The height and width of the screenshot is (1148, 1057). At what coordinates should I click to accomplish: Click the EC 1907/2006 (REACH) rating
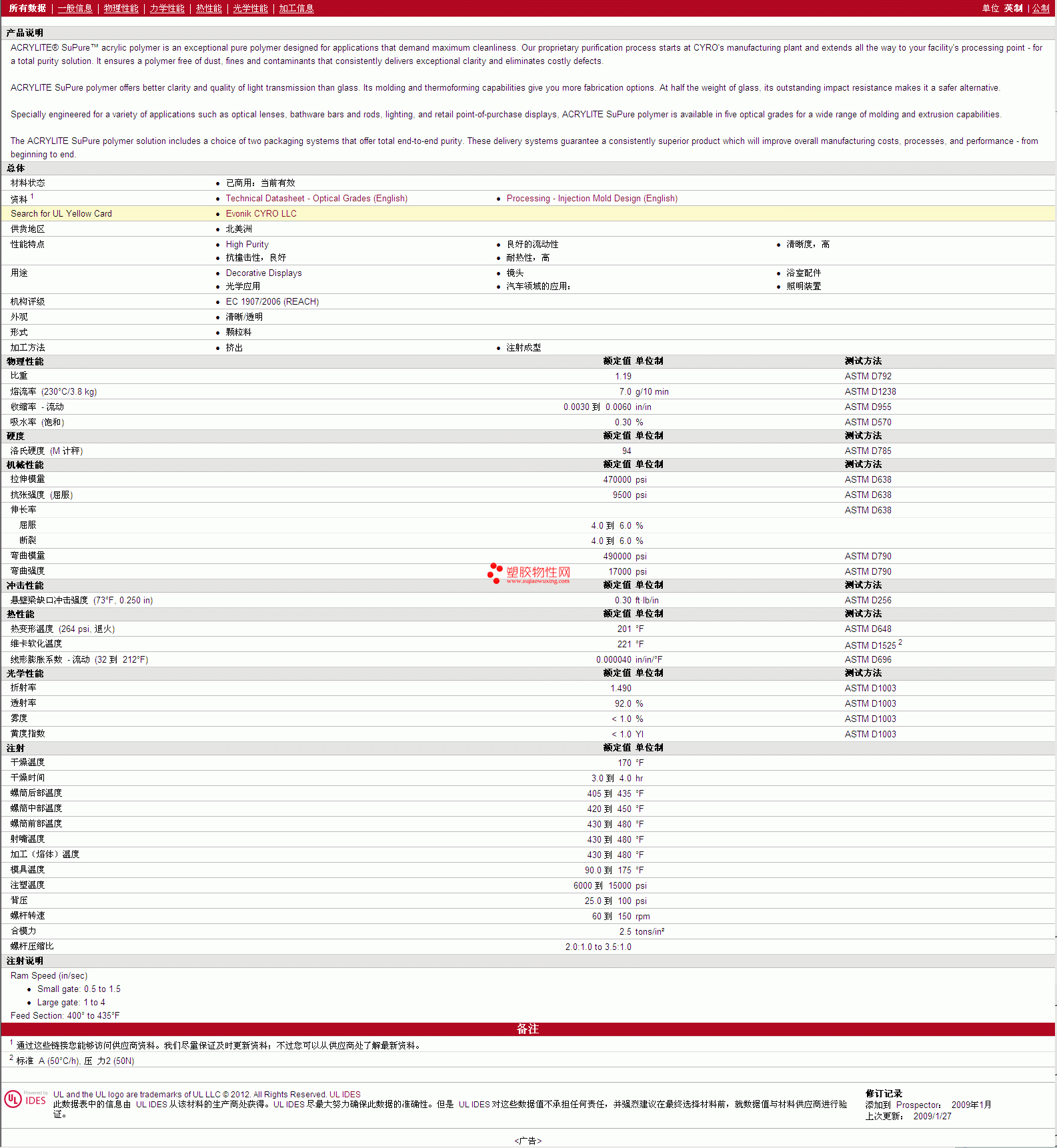click(x=272, y=301)
